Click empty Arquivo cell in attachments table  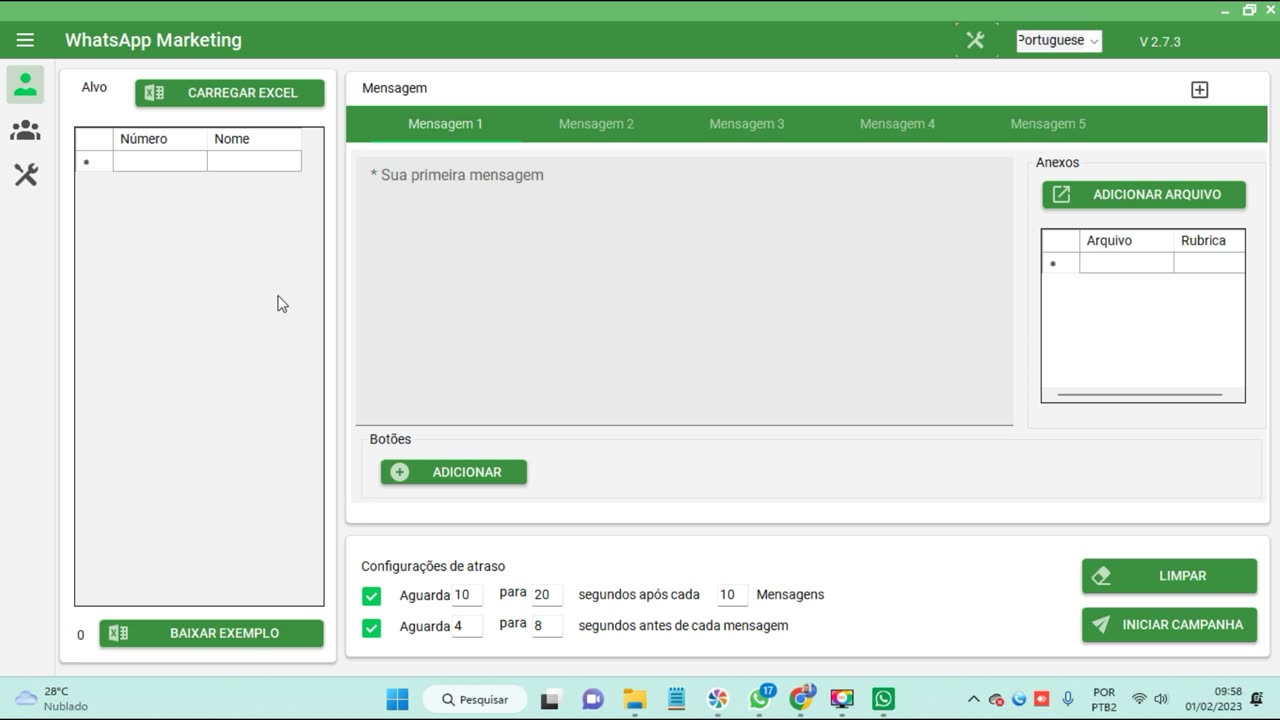coord(1126,263)
